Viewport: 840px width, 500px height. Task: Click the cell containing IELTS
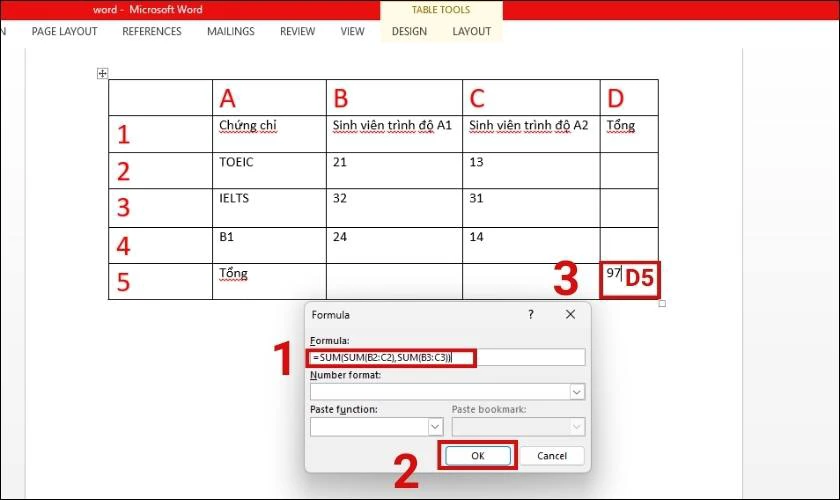[269, 208]
